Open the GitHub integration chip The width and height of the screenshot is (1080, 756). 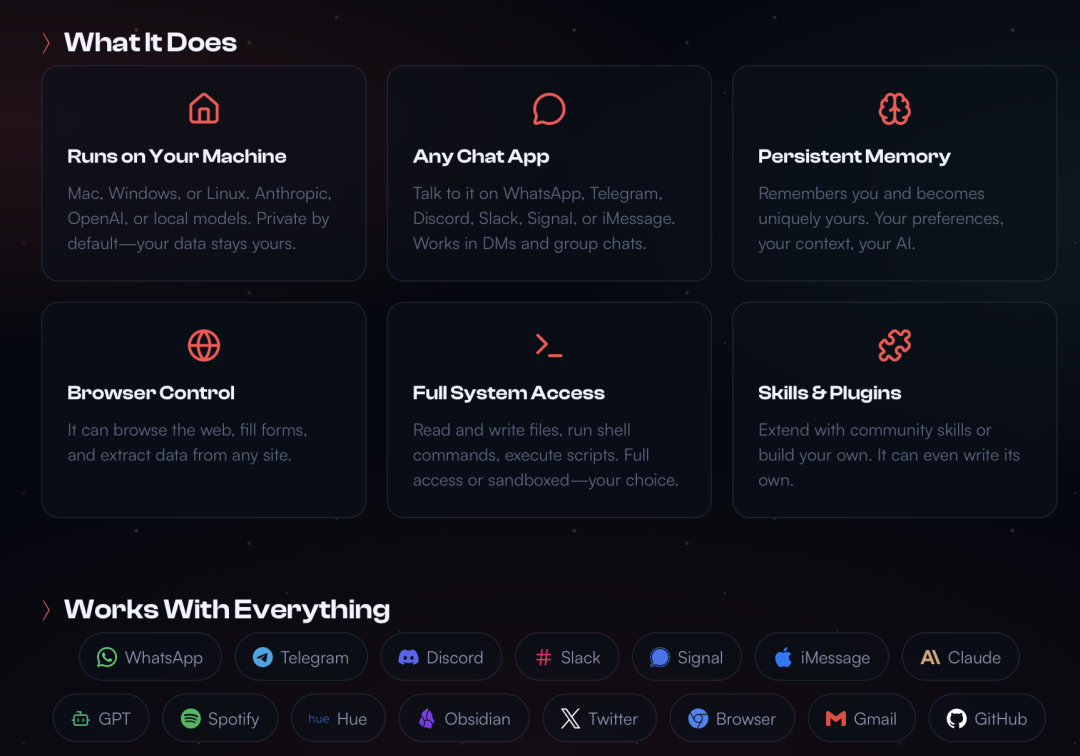(987, 718)
